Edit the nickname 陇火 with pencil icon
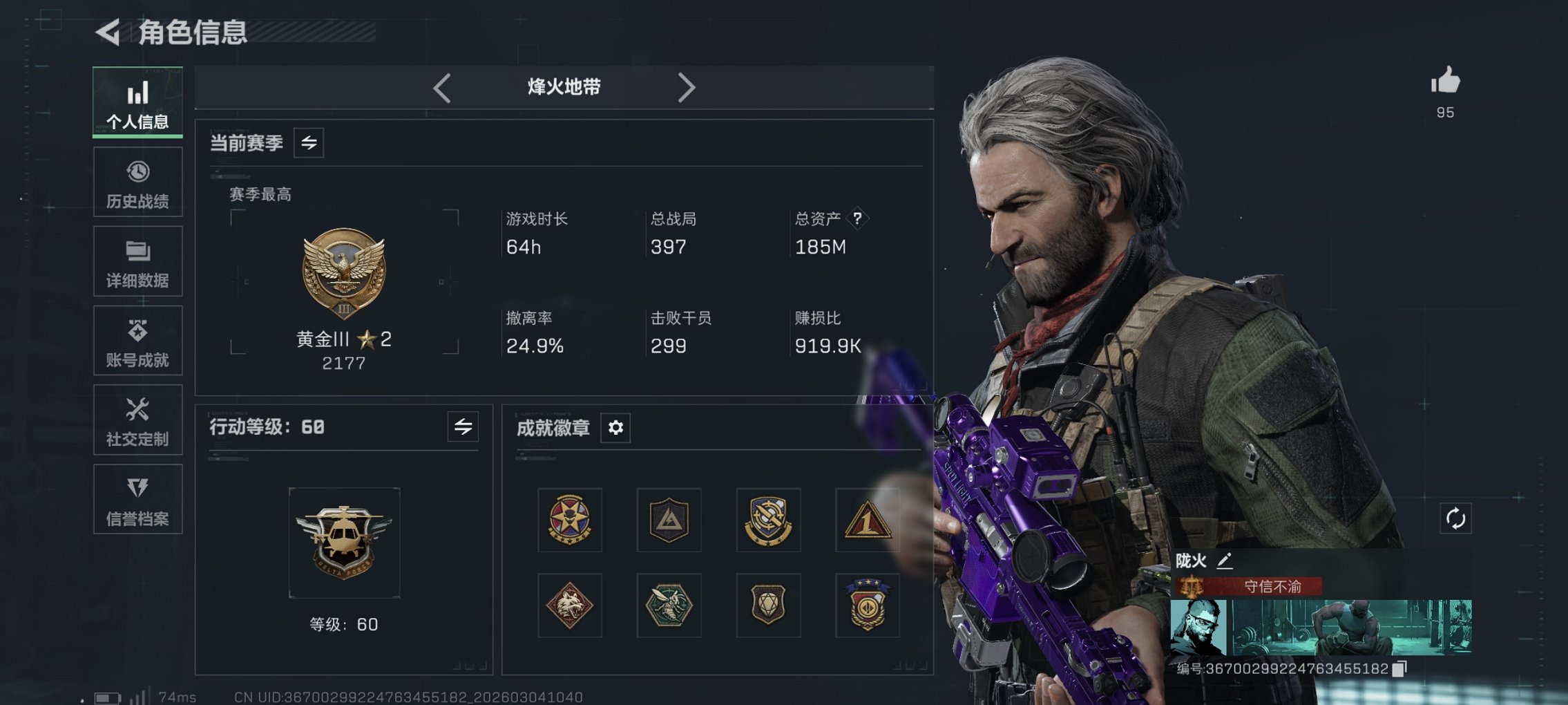This screenshot has height=705, width=1568. (x=1224, y=561)
